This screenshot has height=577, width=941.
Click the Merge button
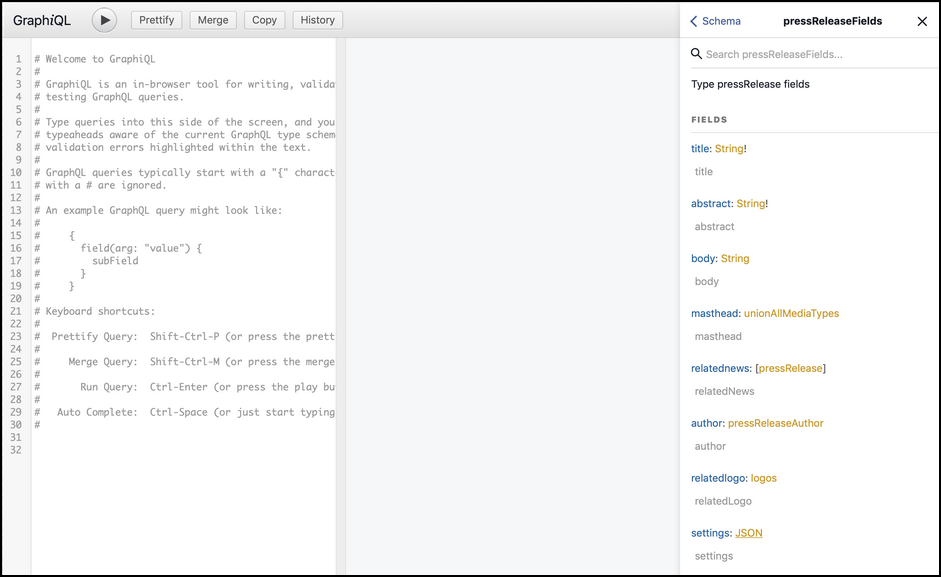[213, 20]
